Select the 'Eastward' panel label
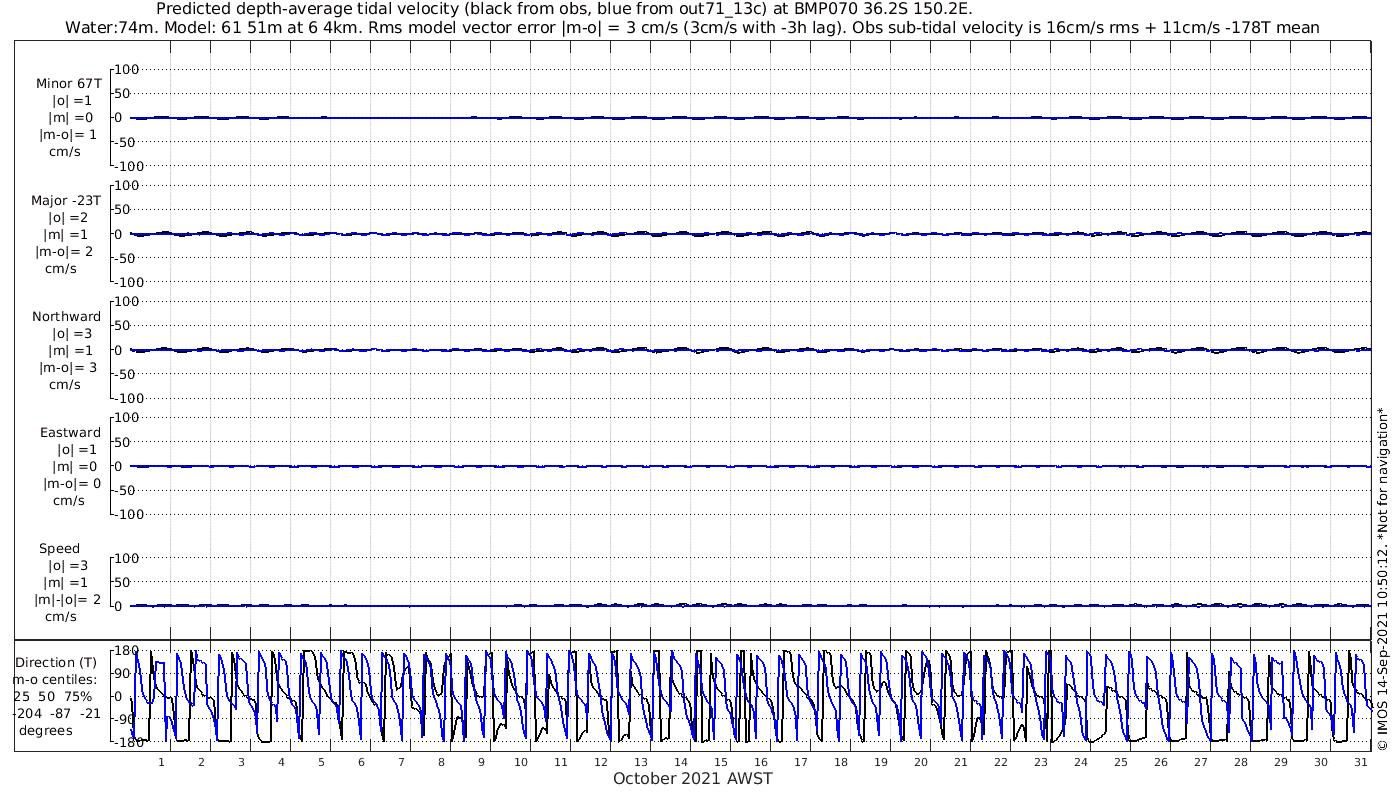The width and height of the screenshot is (1400, 800). (x=70, y=433)
